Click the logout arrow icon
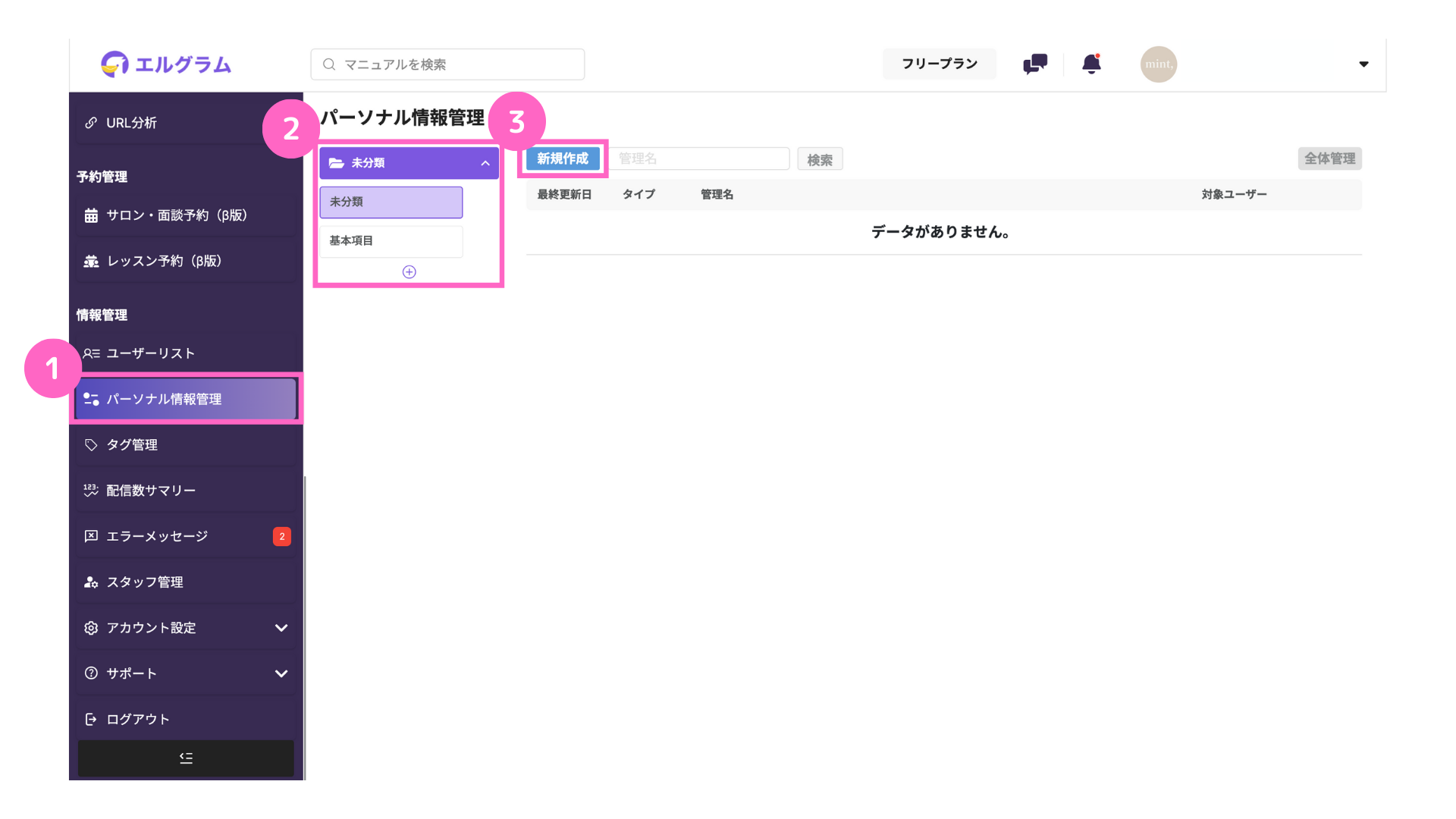The image size is (1456, 819). tap(91, 719)
